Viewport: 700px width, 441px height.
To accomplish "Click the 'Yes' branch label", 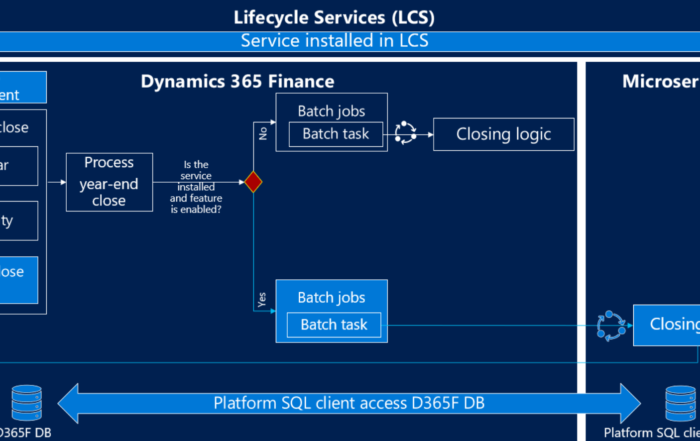I will pyautogui.click(x=262, y=300).
